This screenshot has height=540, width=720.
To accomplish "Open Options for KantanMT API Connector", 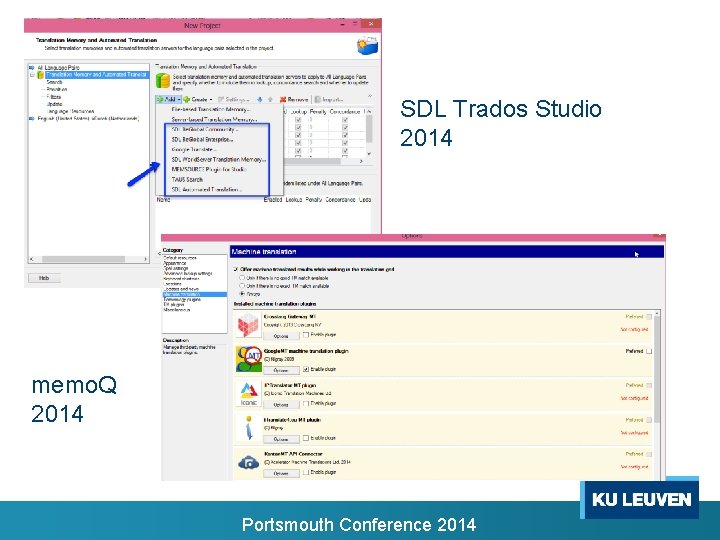I will pos(281,473).
